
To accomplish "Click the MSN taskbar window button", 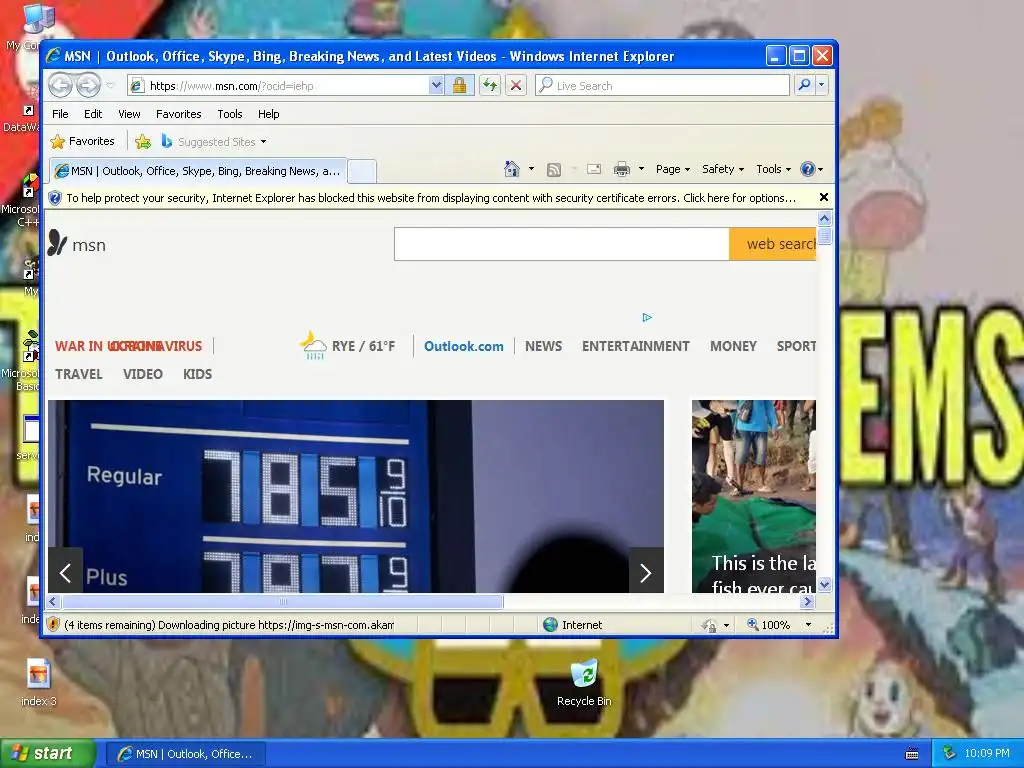I will pos(186,754).
